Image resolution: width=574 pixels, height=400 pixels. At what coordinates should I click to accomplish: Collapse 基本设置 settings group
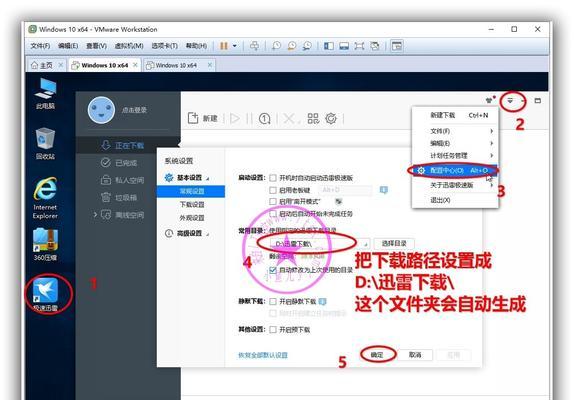click(187, 177)
